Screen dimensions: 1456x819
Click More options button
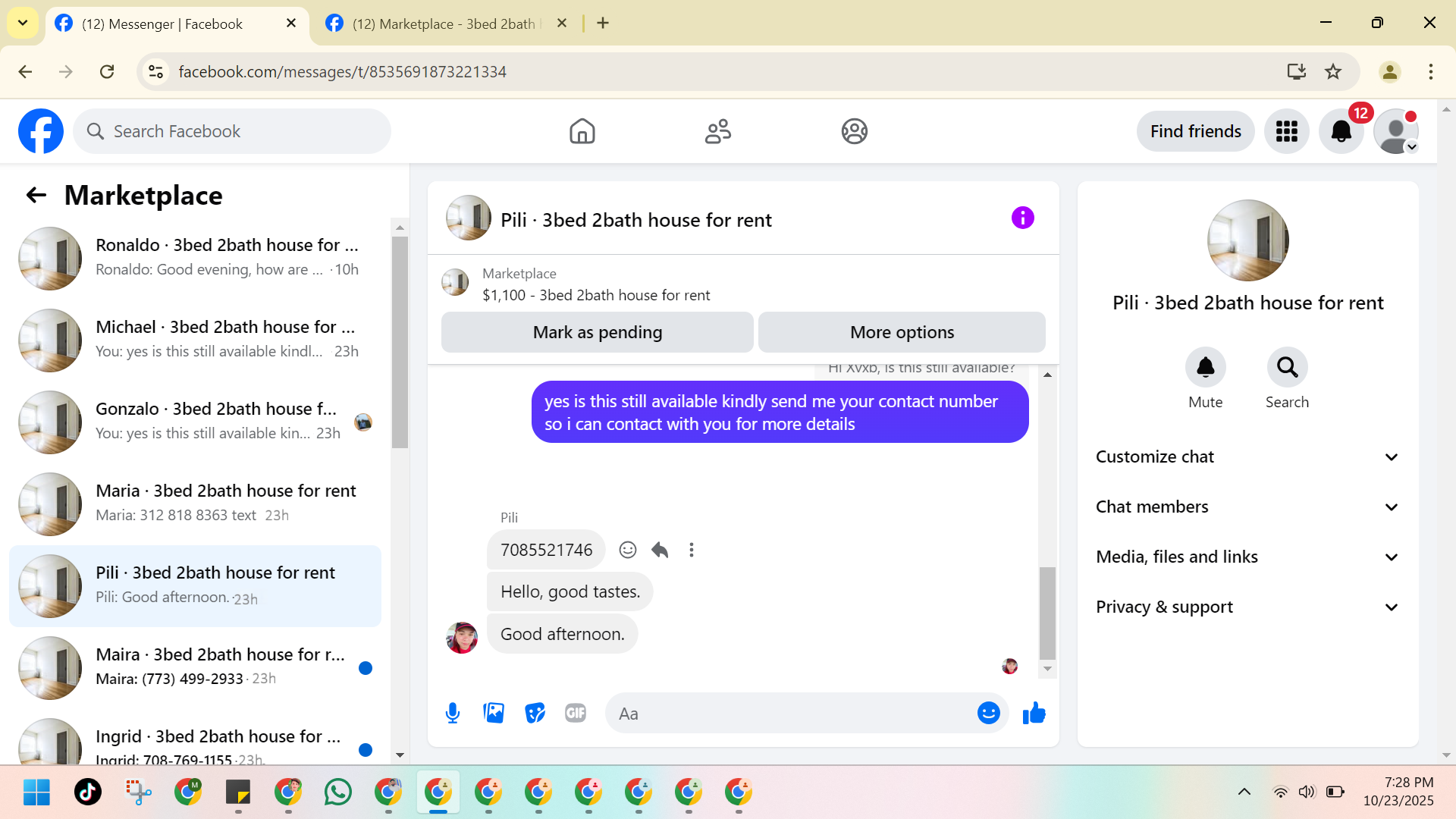tap(902, 332)
